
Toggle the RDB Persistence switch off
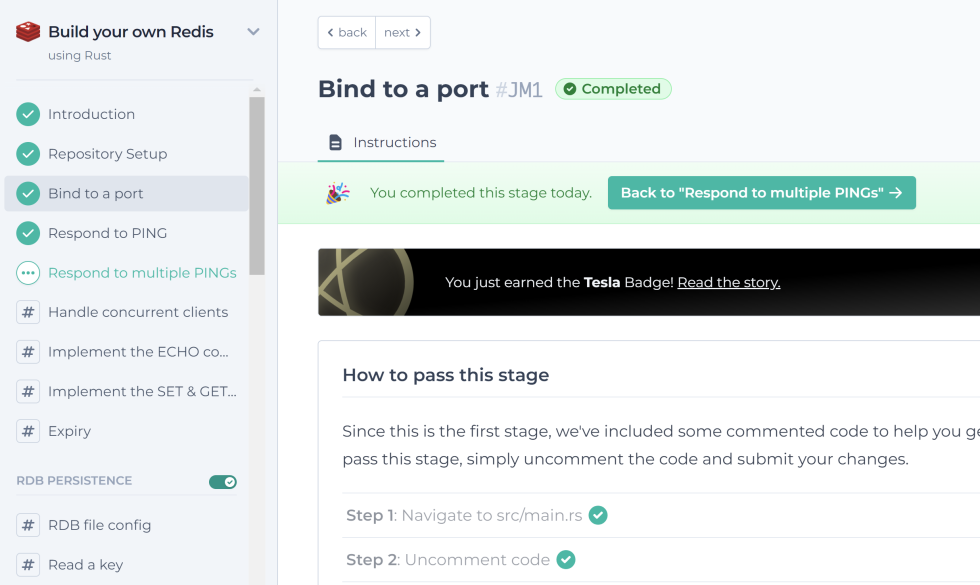[x=222, y=482]
